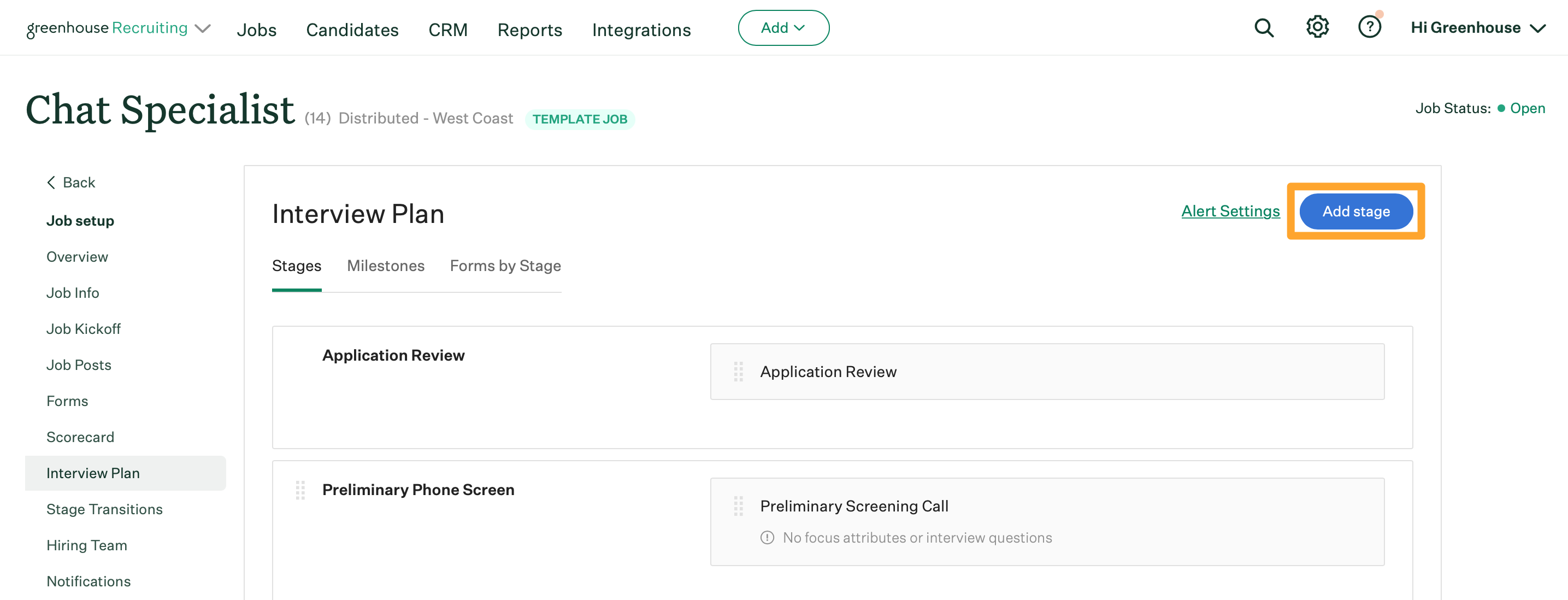Open the settings gear icon

pyautogui.click(x=1317, y=27)
